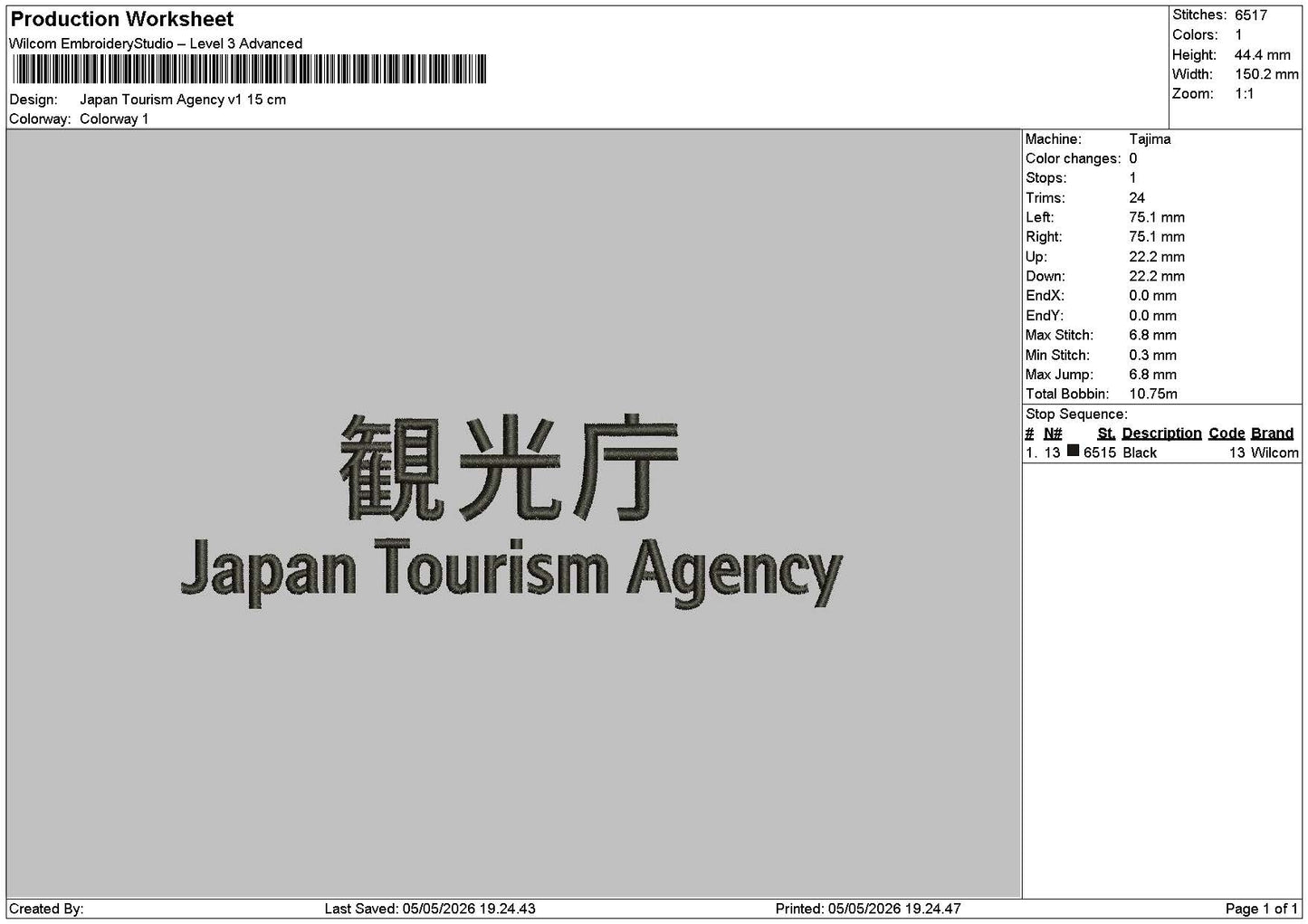The width and height of the screenshot is (1308, 924).
Task: Click the Right 75.1 mm row
Action: coord(1104,237)
